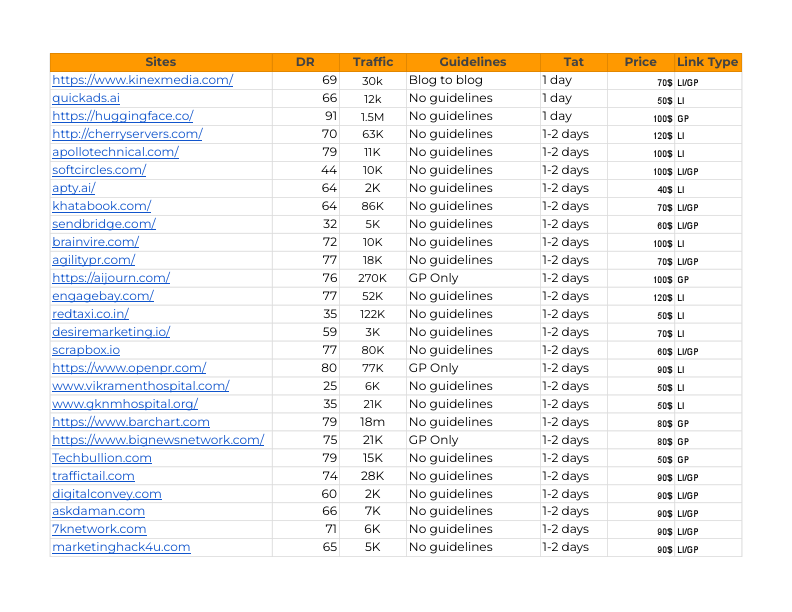This screenshot has height=612, width=792.
Task: Select the Traffic column header
Action: 373,62
